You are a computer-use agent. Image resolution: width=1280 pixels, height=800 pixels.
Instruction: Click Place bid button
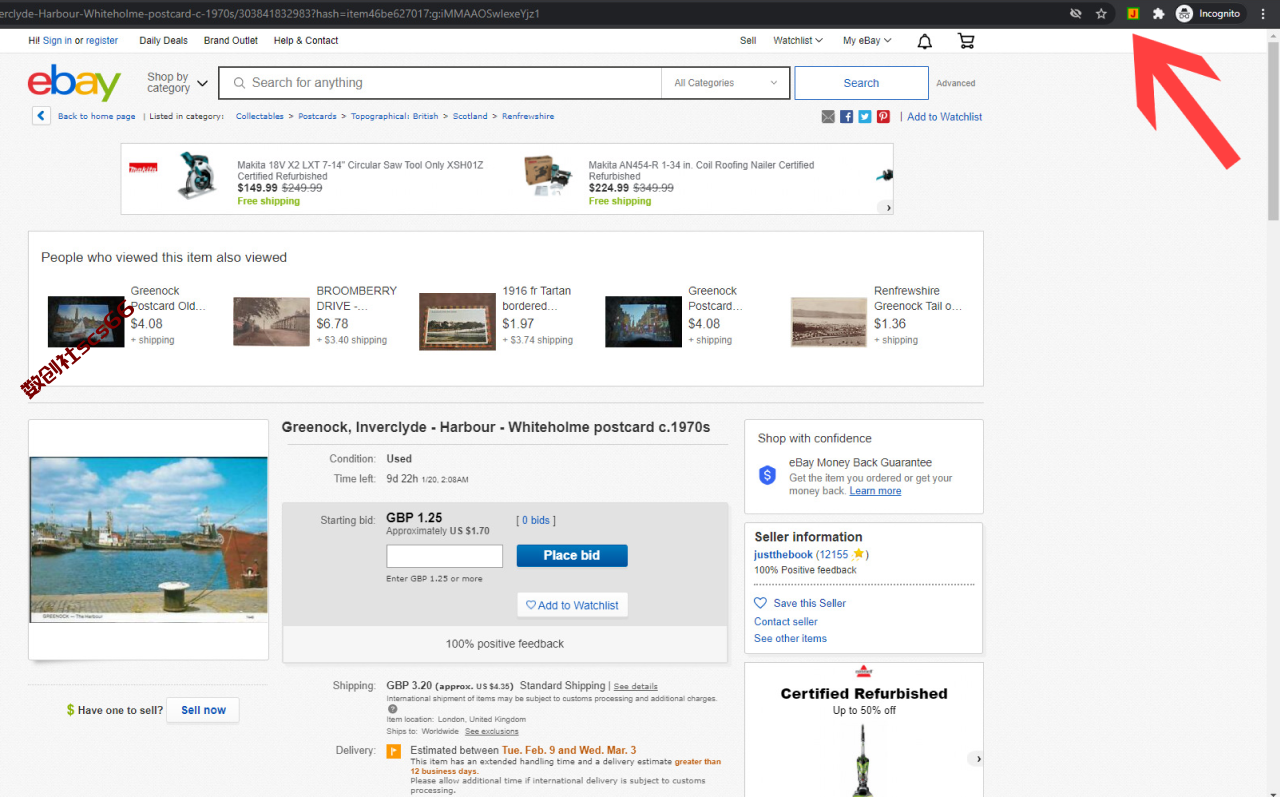(x=572, y=555)
